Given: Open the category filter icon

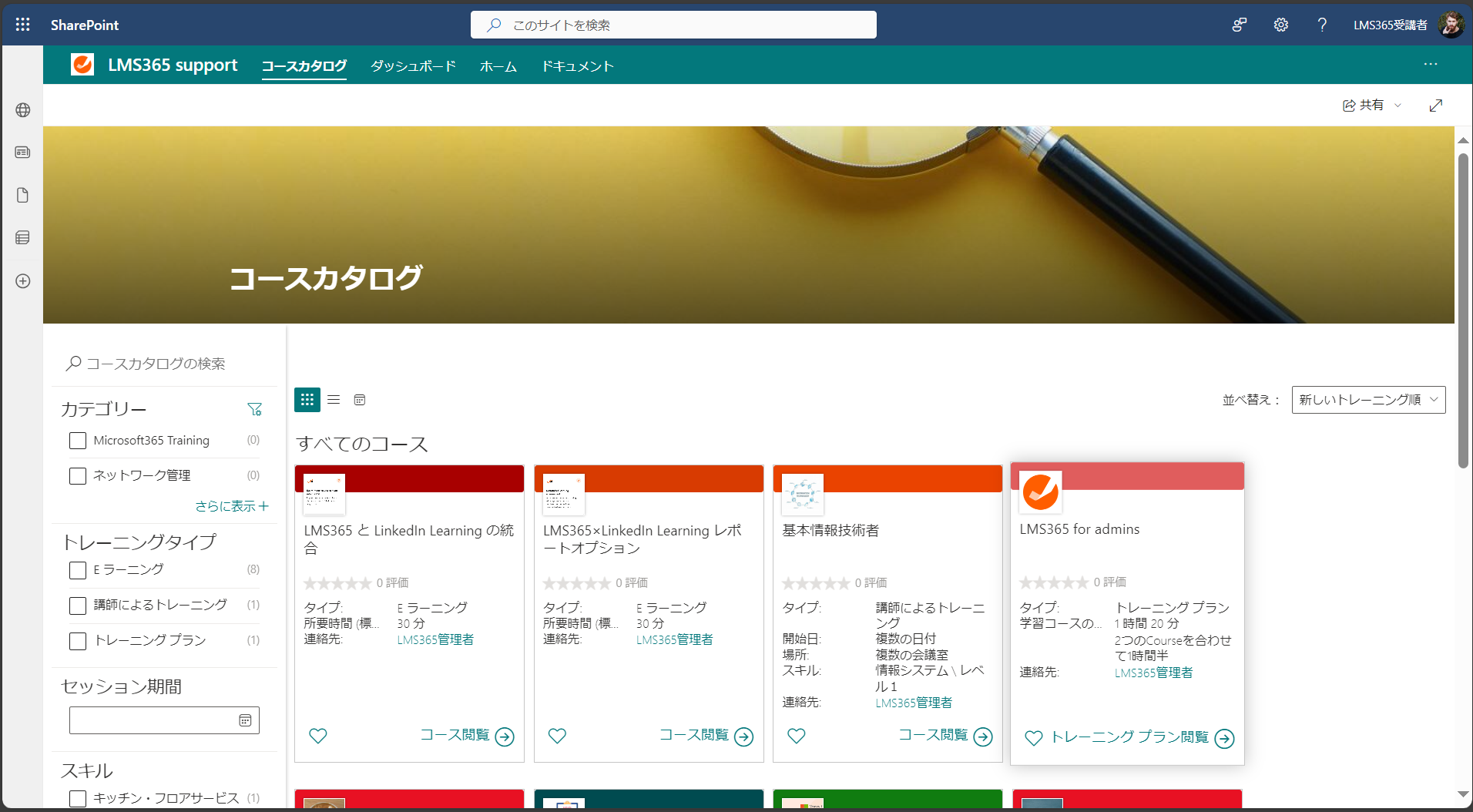Looking at the screenshot, I should click(255, 409).
